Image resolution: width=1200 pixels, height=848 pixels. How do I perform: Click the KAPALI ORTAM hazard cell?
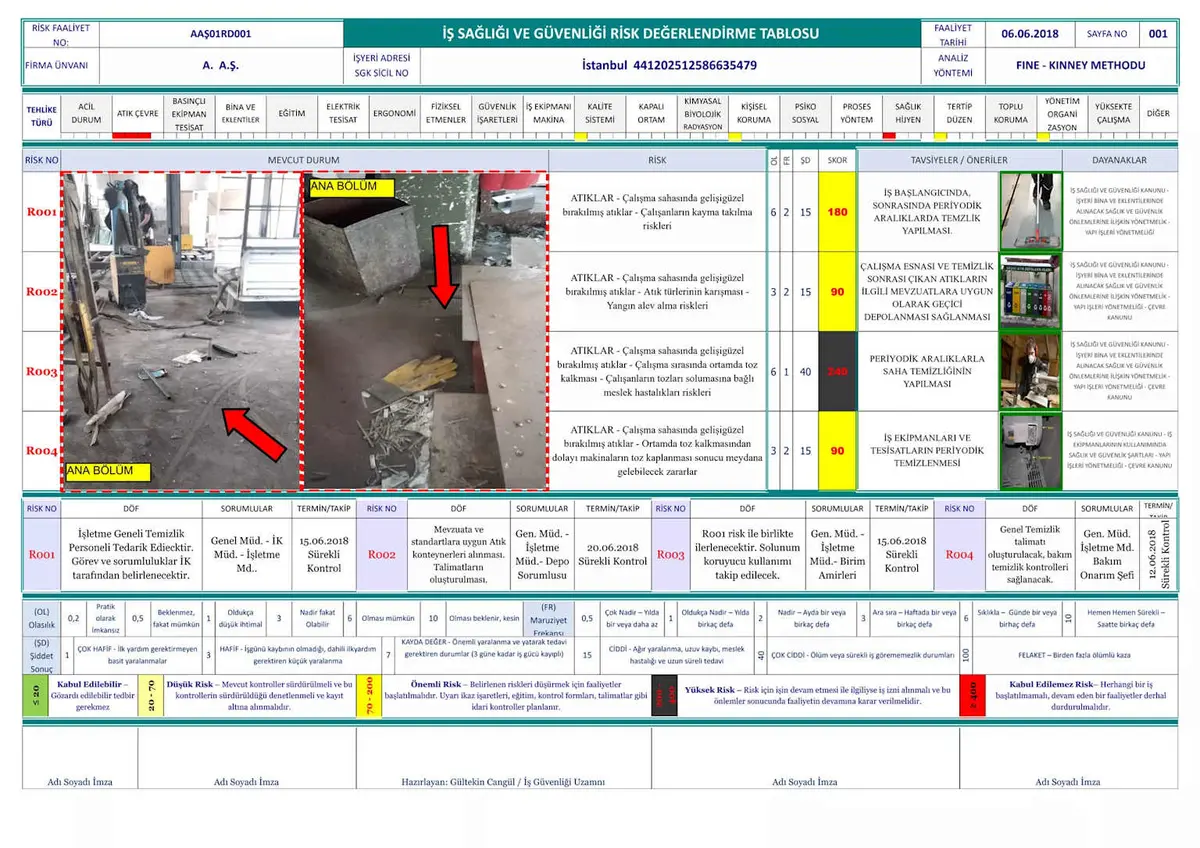(x=651, y=113)
